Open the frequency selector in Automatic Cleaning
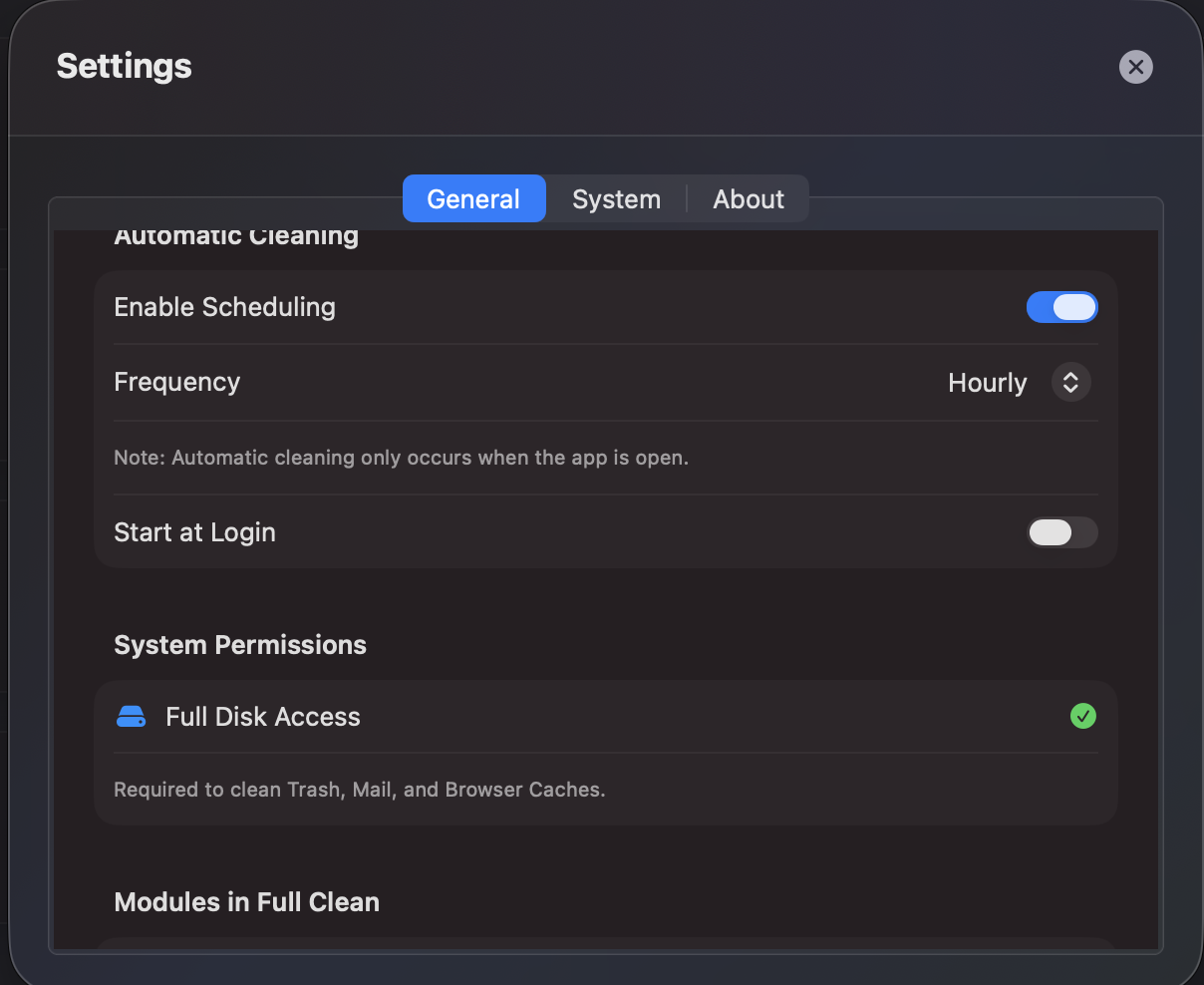The image size is (1204, 985). point(1070,382)
